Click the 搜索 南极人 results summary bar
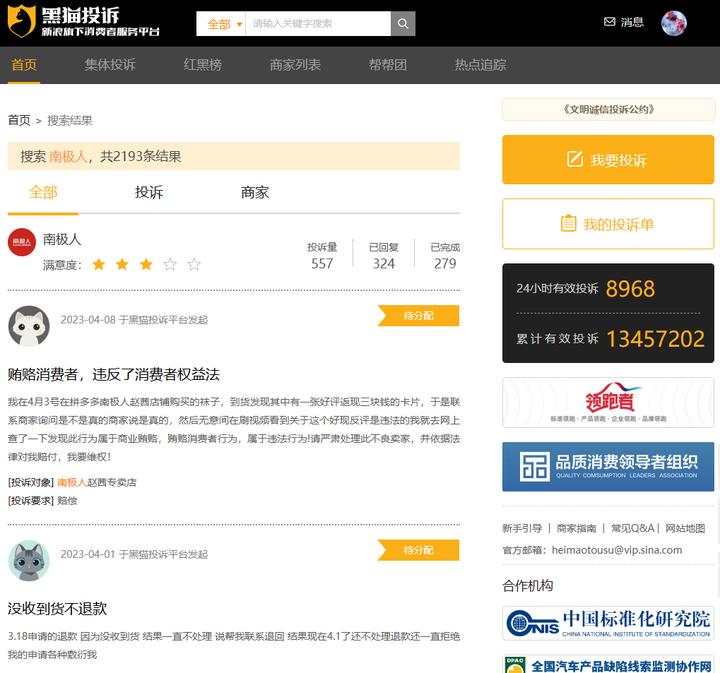The width and height of the screenshot is (720, 673). point(234,156)
